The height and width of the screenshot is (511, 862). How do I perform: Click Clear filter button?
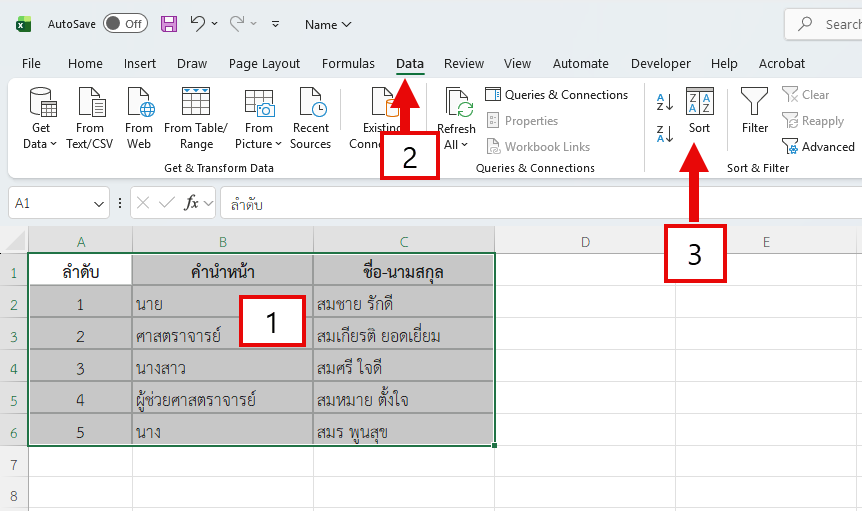[805, 95]
